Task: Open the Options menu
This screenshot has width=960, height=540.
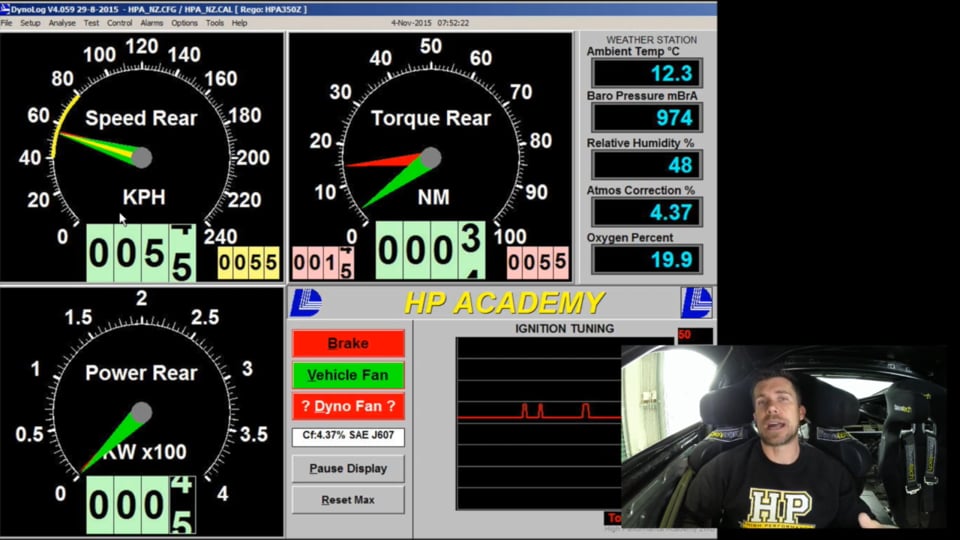Action: coord(184,23)
